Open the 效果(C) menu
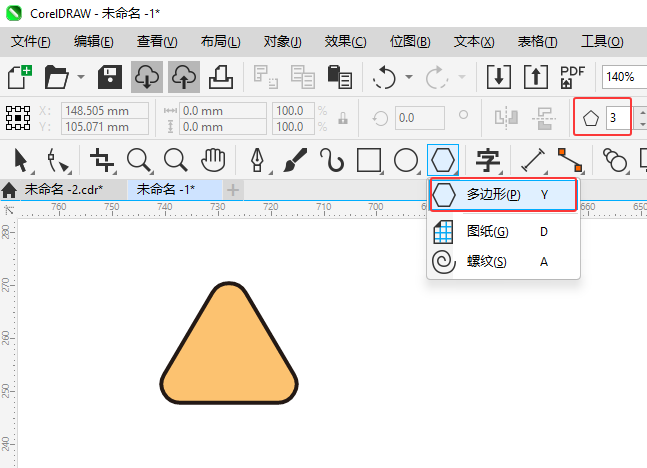Viewport: 647px width, 468px height. coord(345,42)
